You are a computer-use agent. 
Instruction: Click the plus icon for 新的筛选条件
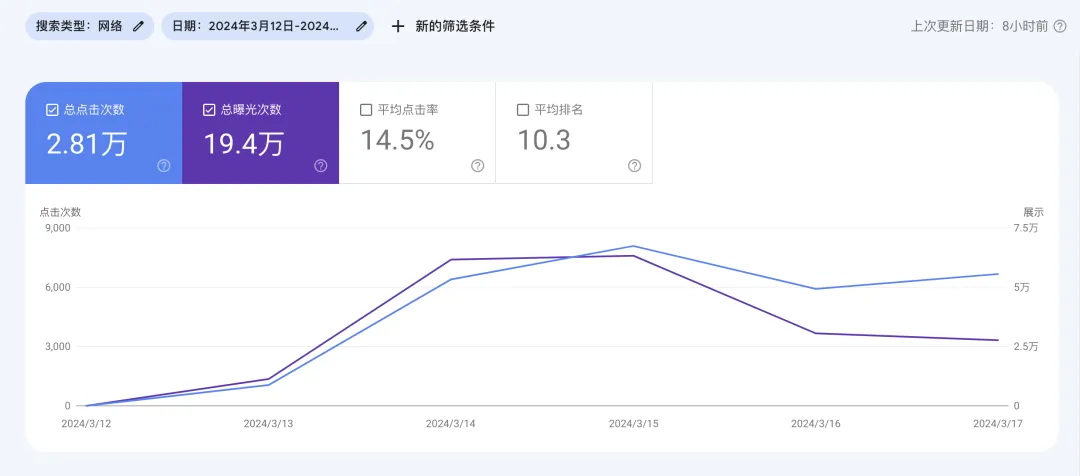coord(397,26)
